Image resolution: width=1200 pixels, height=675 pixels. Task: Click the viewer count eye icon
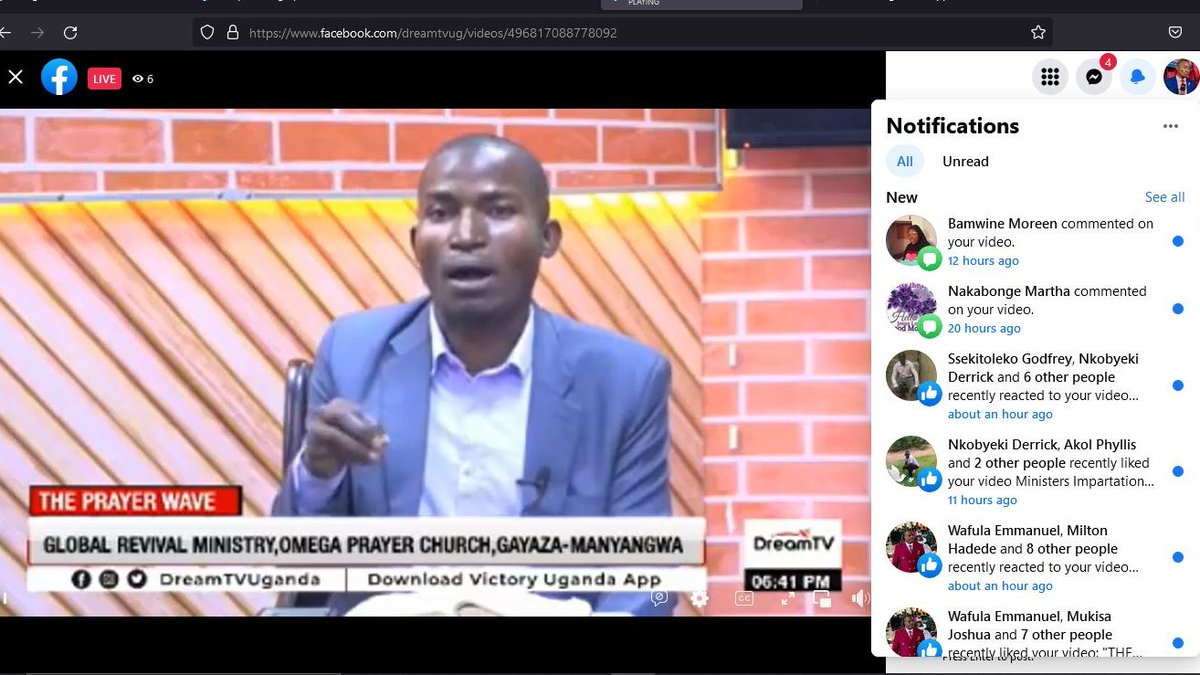(138, 79)
